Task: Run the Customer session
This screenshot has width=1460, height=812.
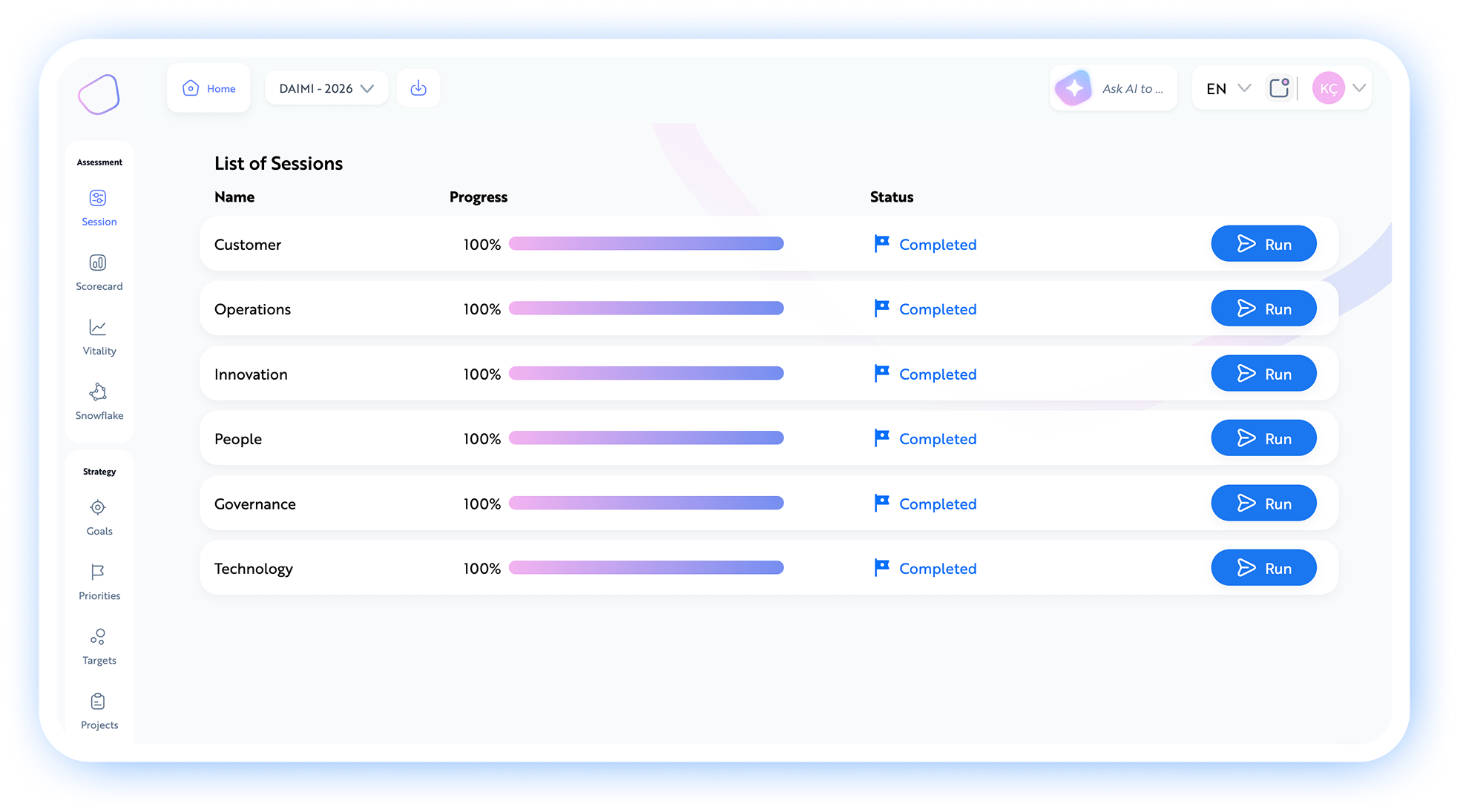Action: [x=1263, y=244]
